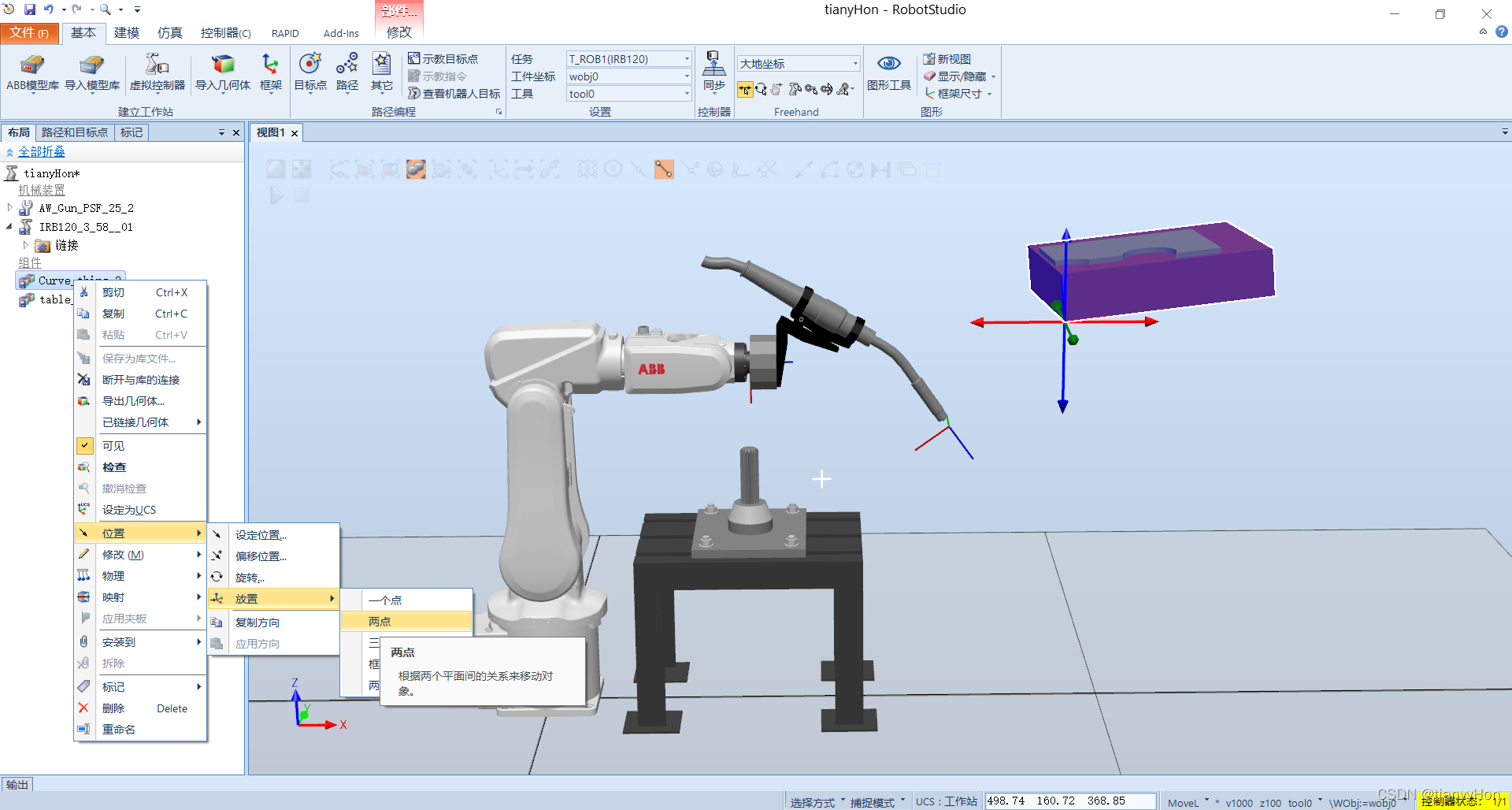Click Save icon in quick access toolbar
Screen dimensions: 1512x810
pyautogui.click(x=30, y=9)
